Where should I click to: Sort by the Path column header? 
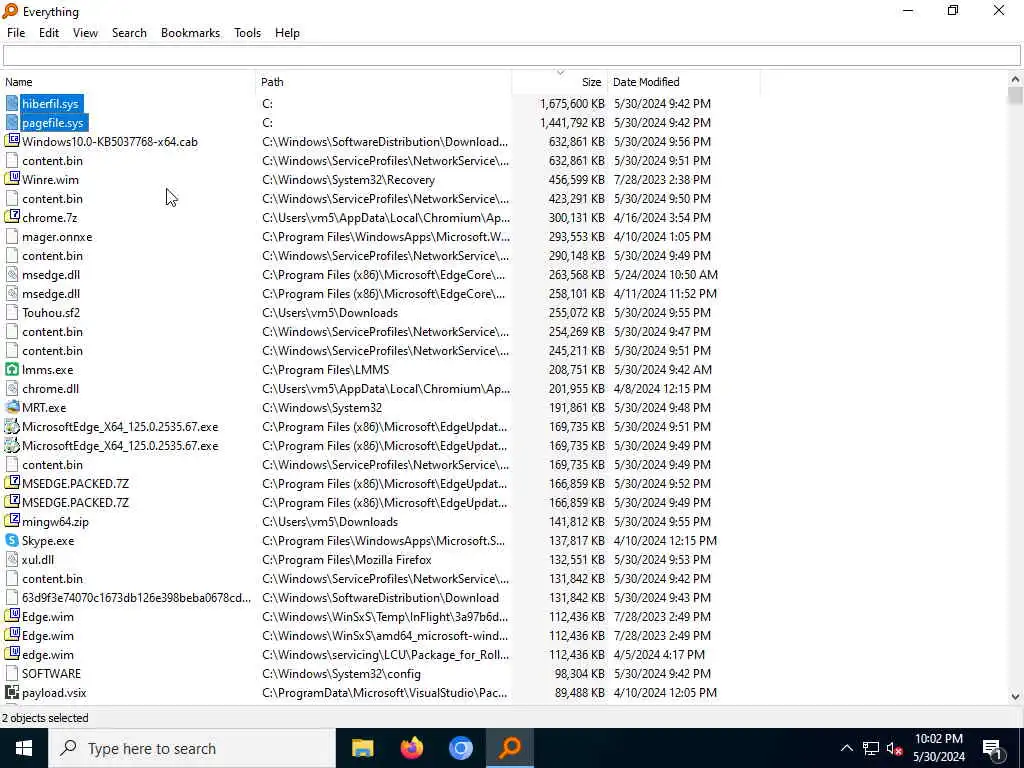pyautogui.click(x=384, y=82)
